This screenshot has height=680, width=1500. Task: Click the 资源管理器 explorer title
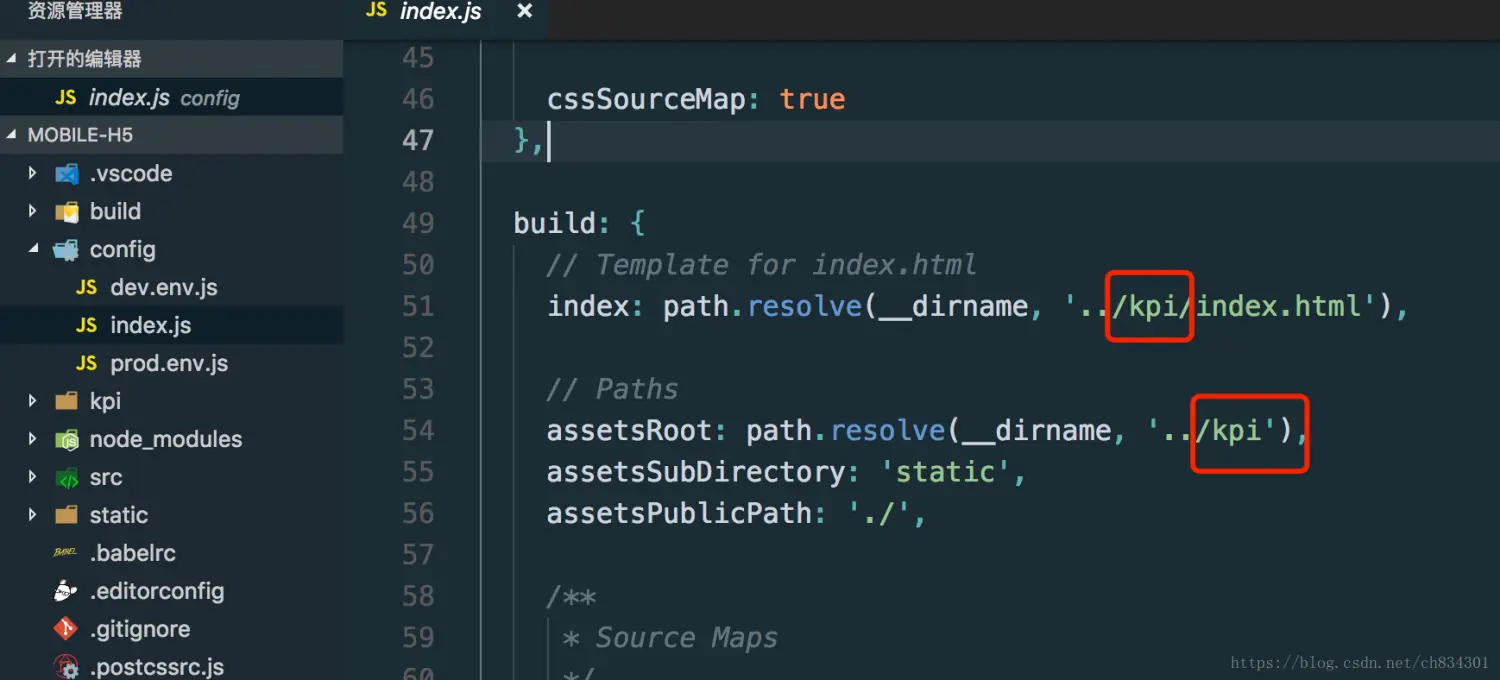[x=75, y=12]
